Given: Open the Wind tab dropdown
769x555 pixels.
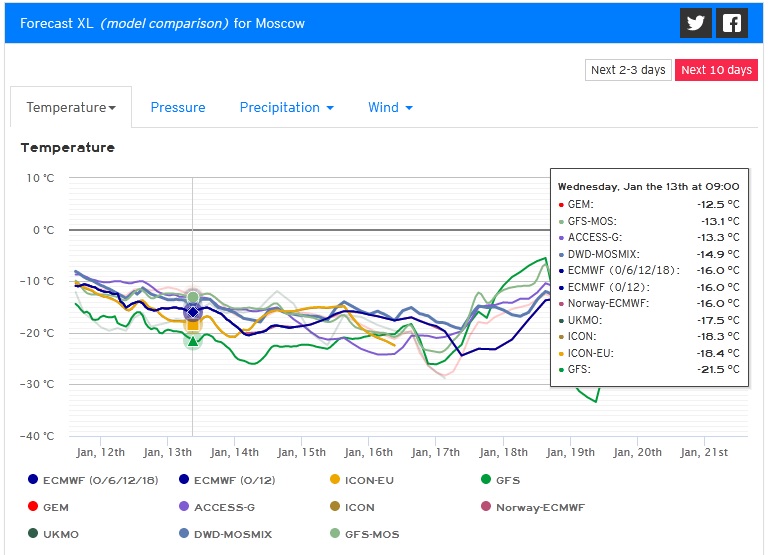Looking at the screenshot, I should click(390, 107).
